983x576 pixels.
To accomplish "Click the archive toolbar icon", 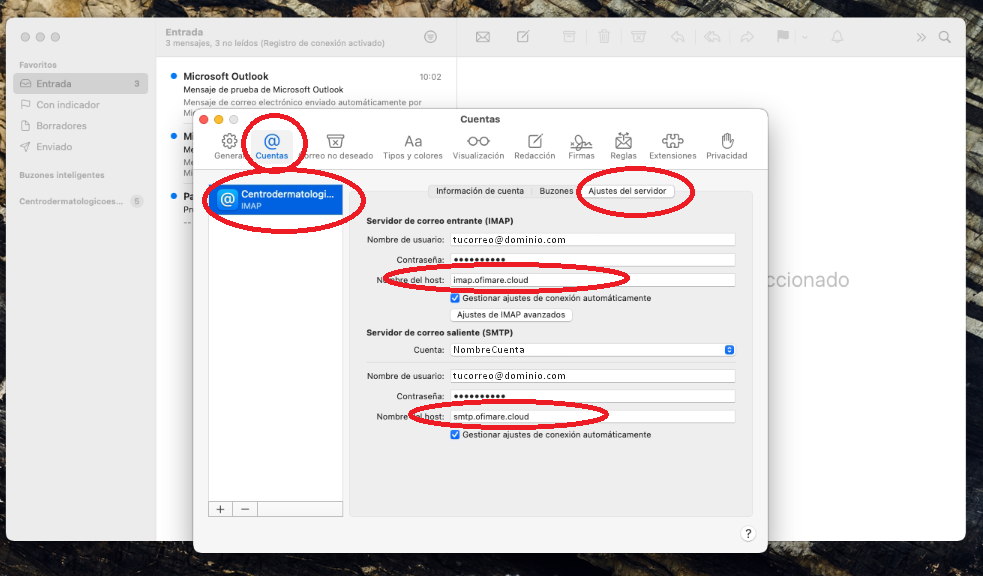I will pyautogui.click(x=569, y=36).
